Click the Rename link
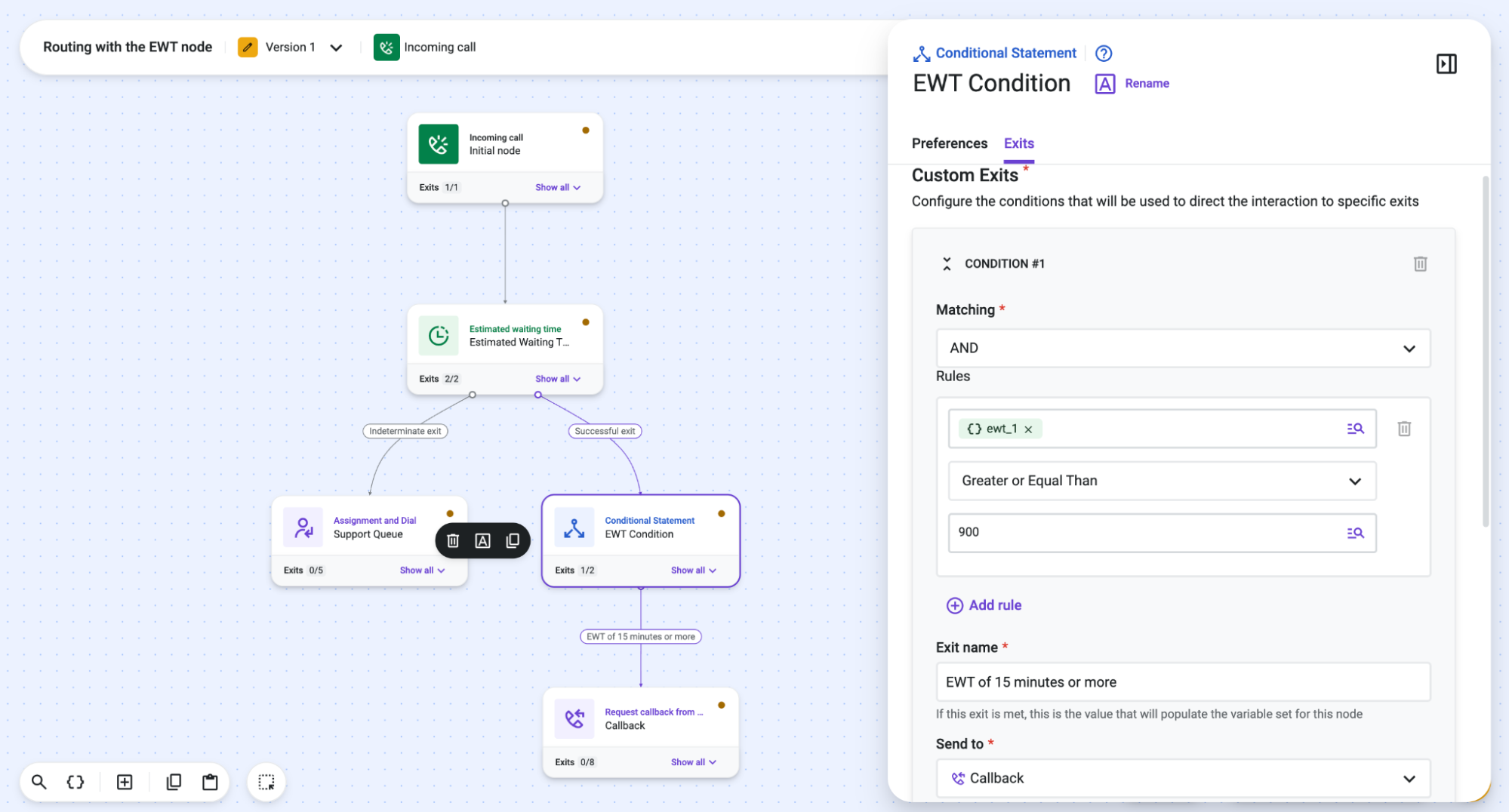Image resolution: width=1509 pixels, height=812 pixels. 1147,84
